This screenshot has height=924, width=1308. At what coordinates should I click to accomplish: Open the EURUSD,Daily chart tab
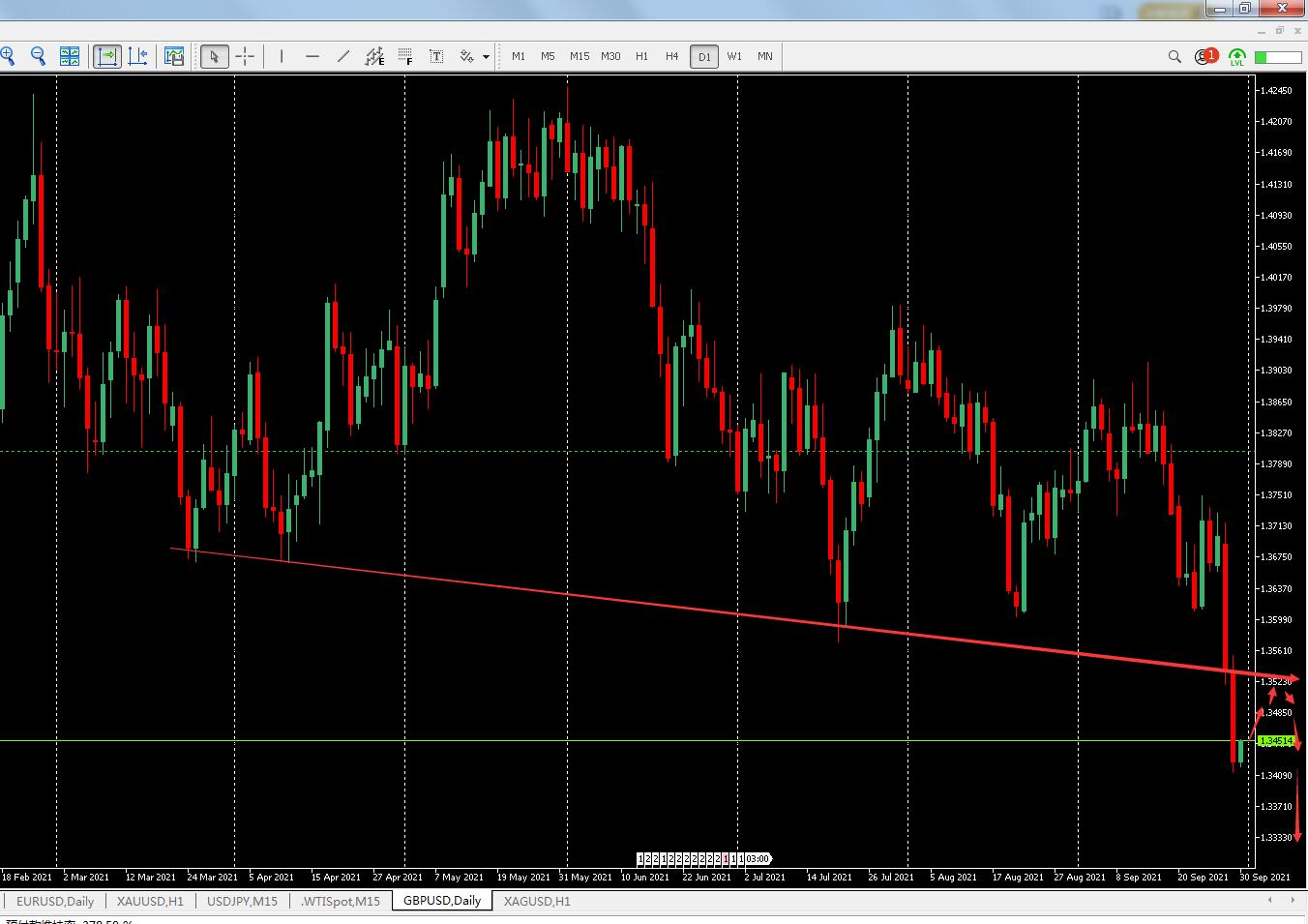tap(55, 901)
